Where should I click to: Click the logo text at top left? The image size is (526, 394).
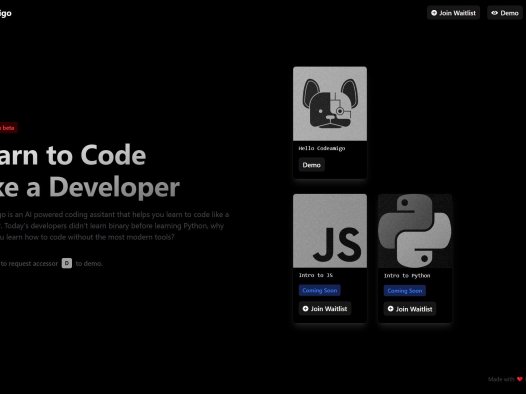point(6,13)
